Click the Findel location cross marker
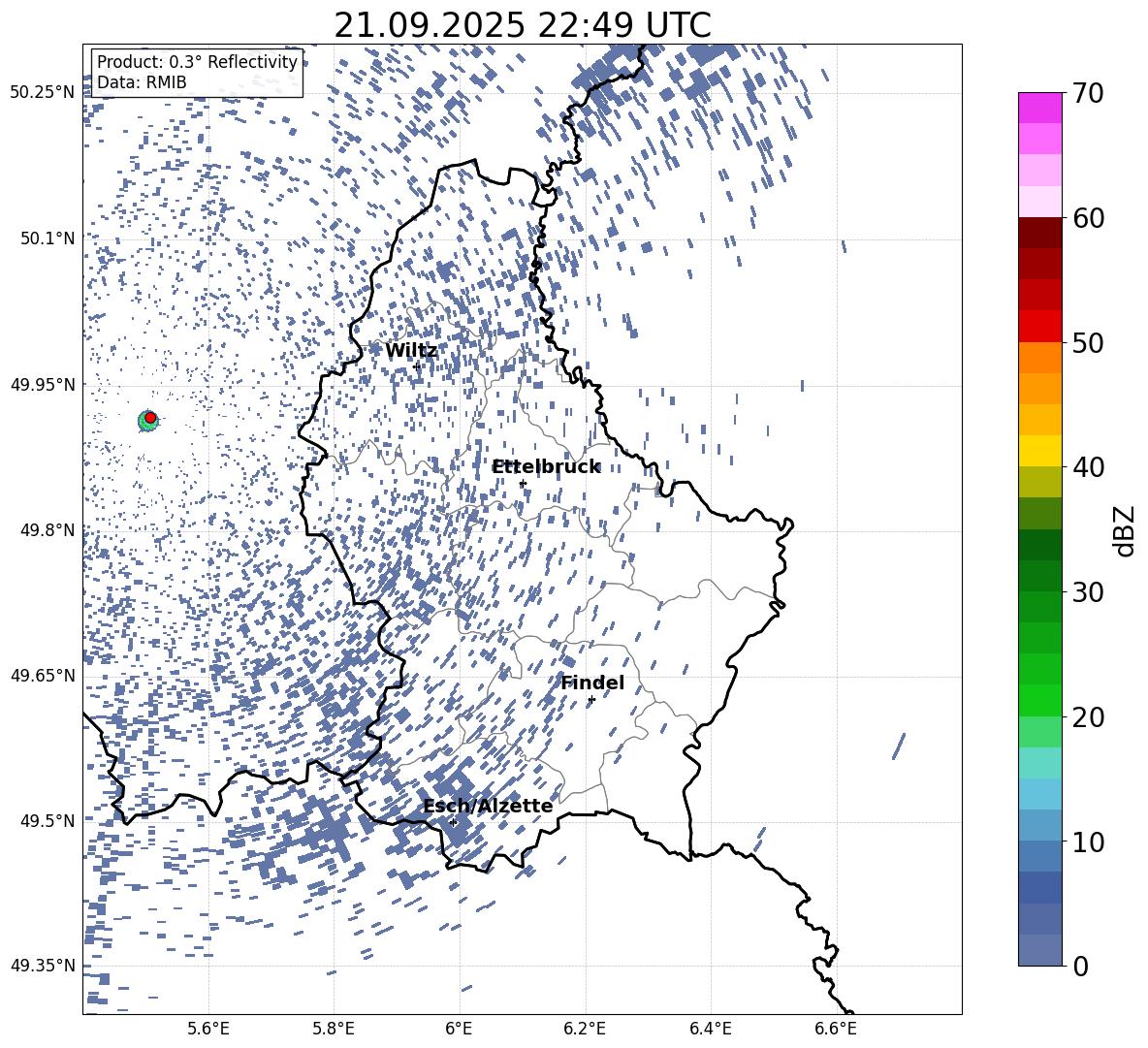The width and height of the screenshot is (1148, 1048). click(x=591, y=700)
